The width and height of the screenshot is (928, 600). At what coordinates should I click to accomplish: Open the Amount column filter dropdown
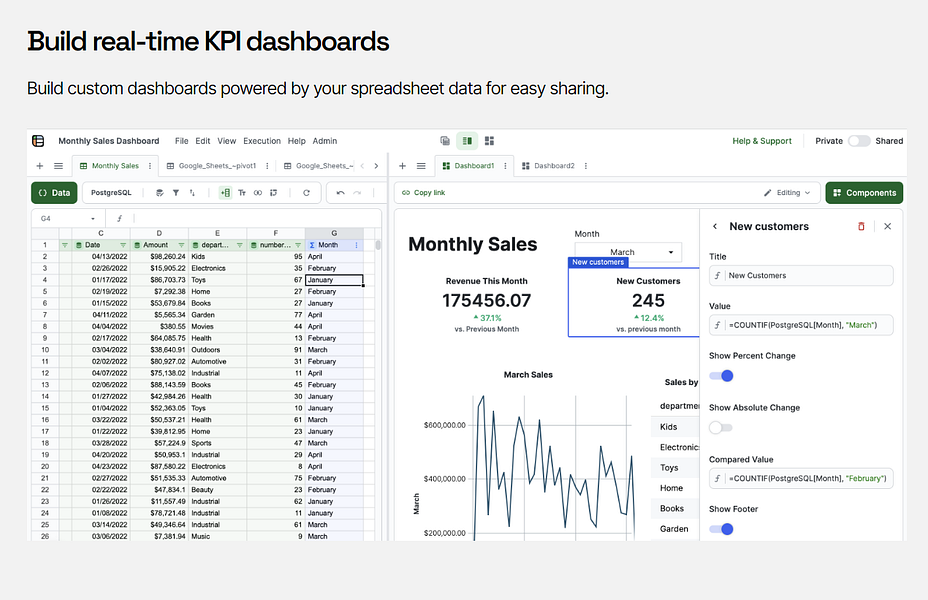[x=181, y=245]
